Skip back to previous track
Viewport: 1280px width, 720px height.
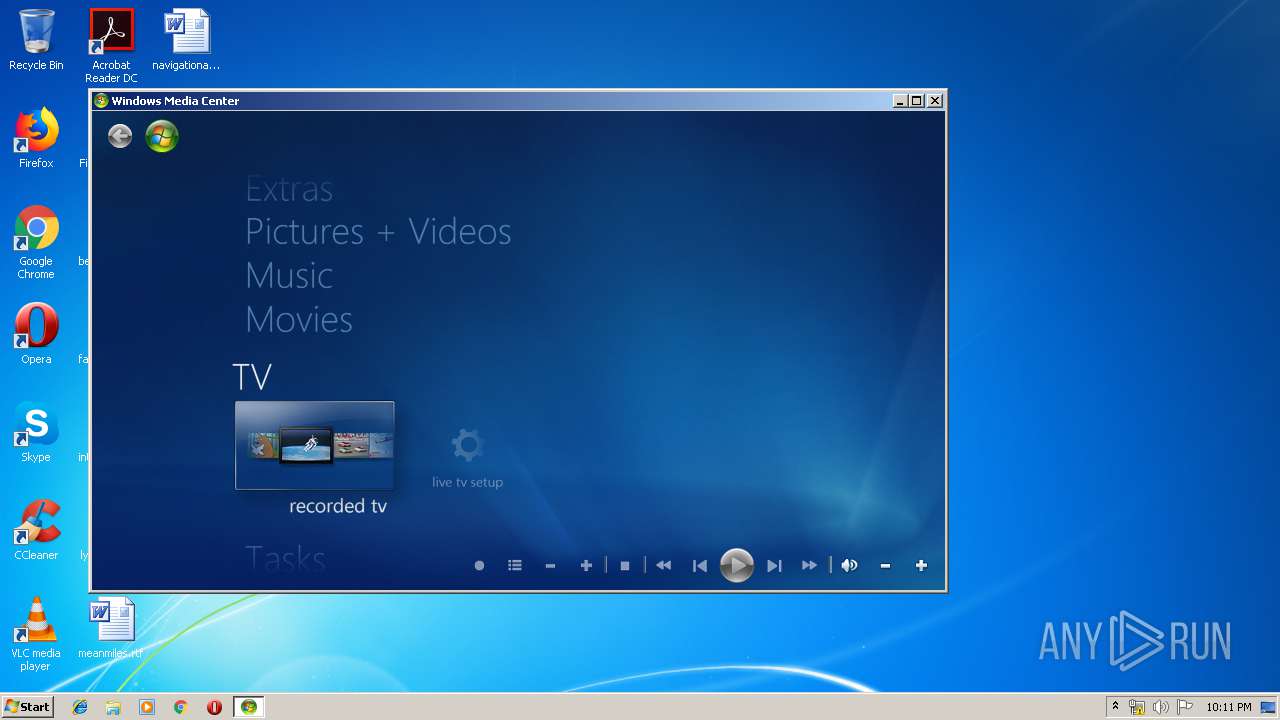click(x=700, y=566)
